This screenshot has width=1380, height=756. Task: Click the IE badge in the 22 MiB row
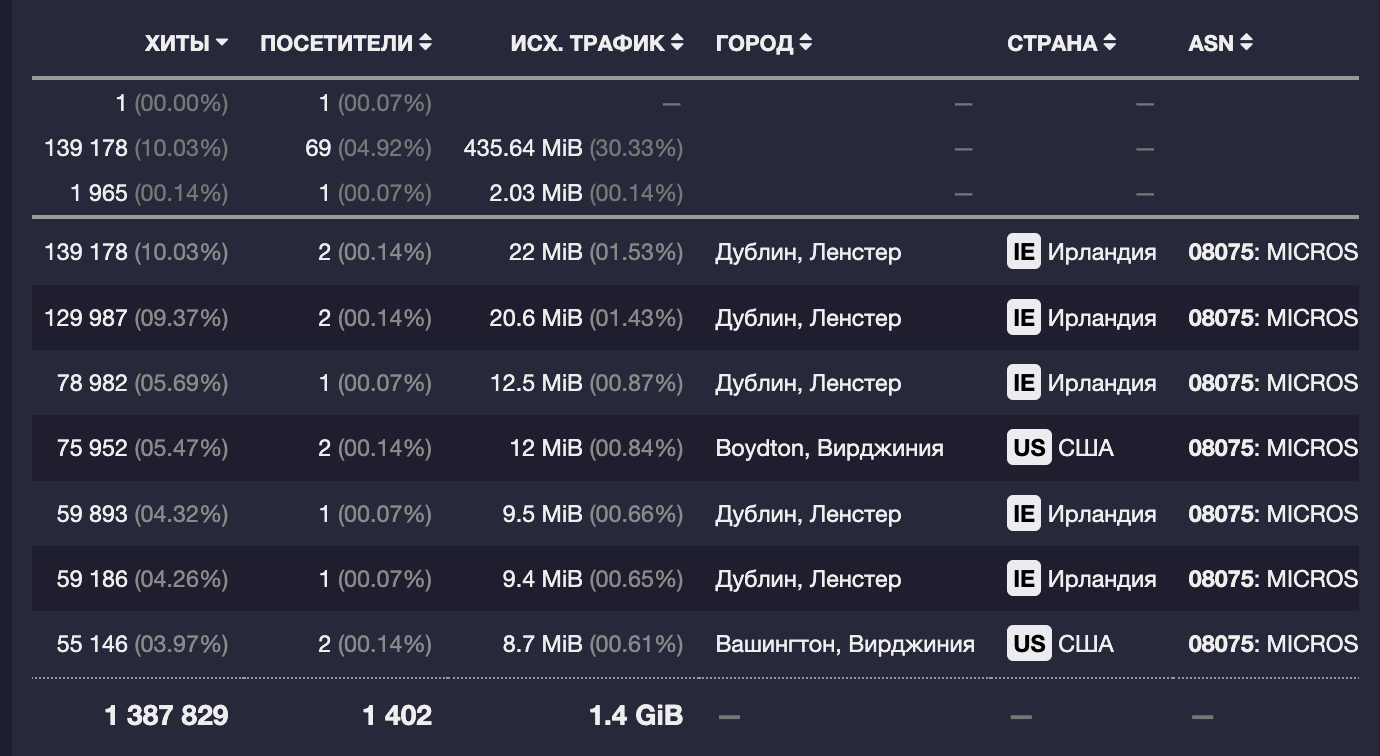1023,252
